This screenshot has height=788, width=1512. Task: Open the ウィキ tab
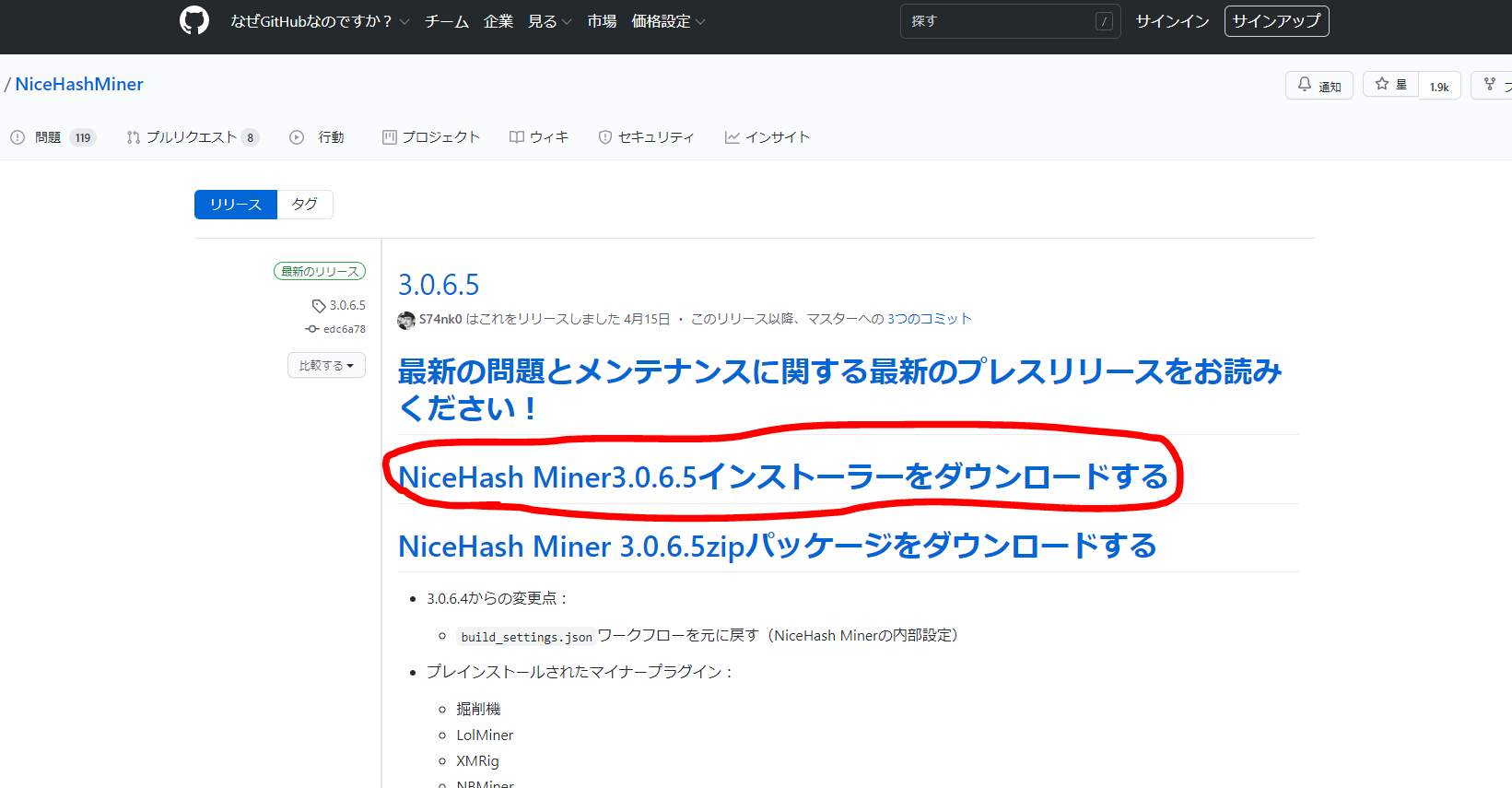(539, 137)
